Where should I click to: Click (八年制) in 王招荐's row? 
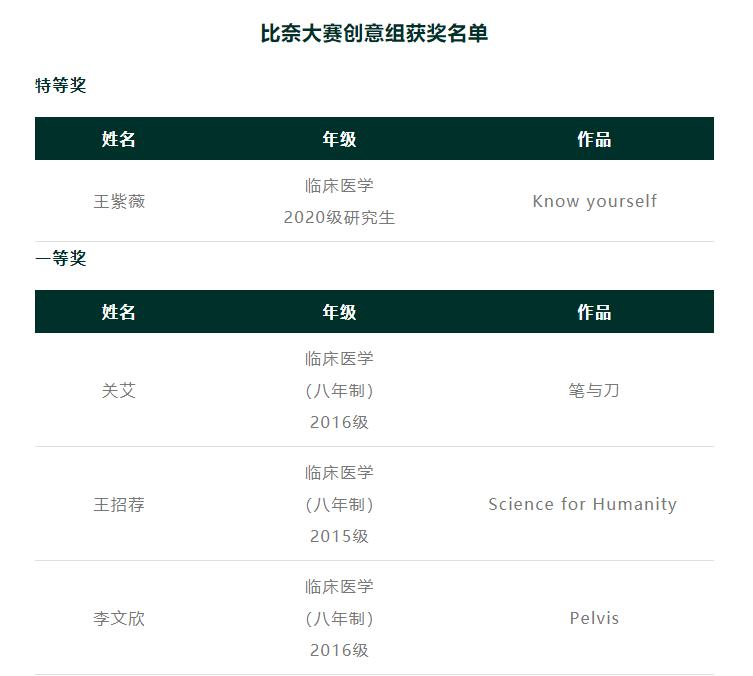pyautogui.click(x=339, y=505)
